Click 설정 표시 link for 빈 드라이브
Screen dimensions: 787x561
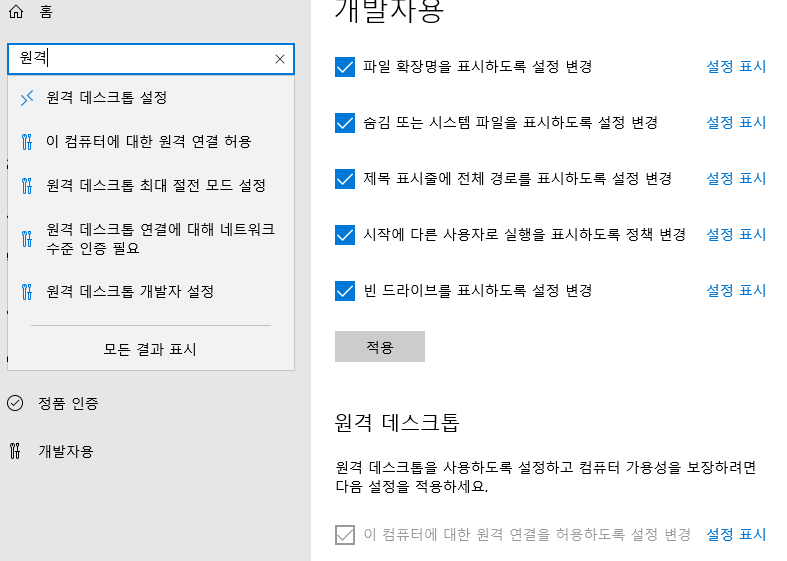point(736,291)
